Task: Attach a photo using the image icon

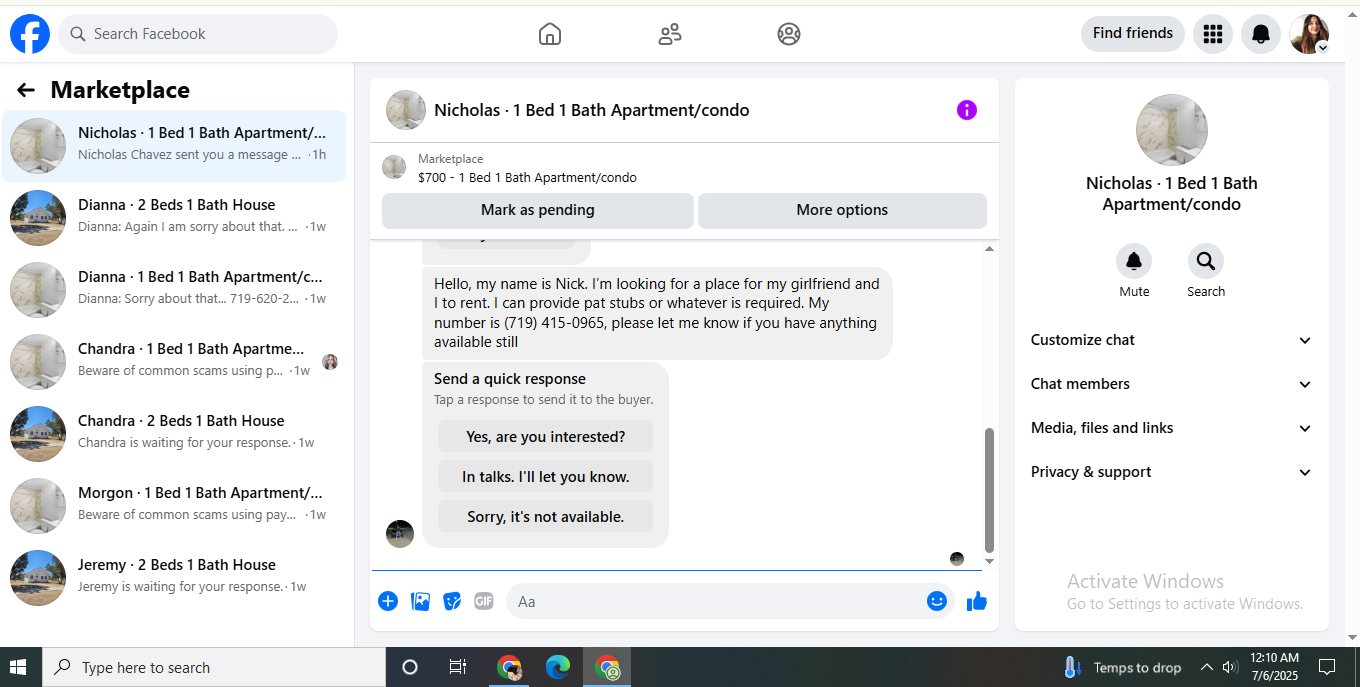Action: (x=421, y=601)
